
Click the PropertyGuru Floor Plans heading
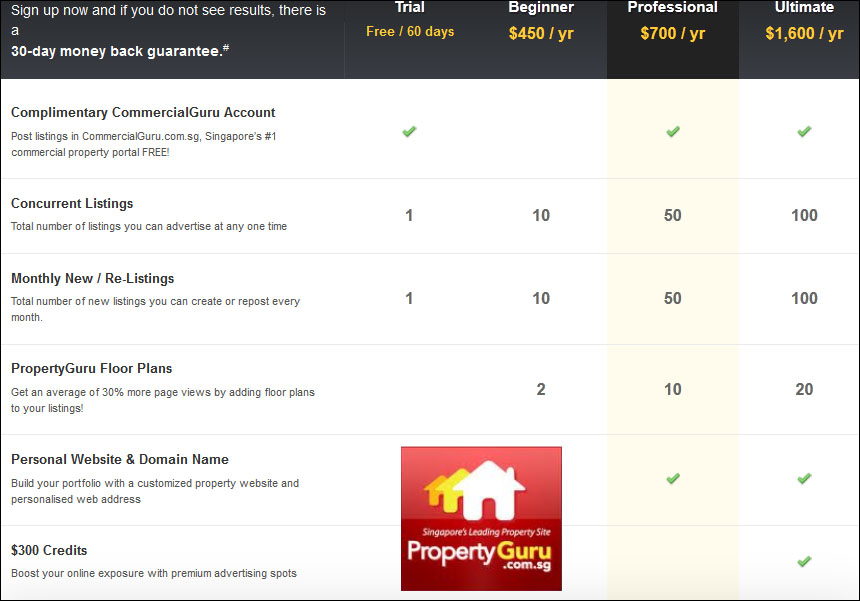[92, 368]
